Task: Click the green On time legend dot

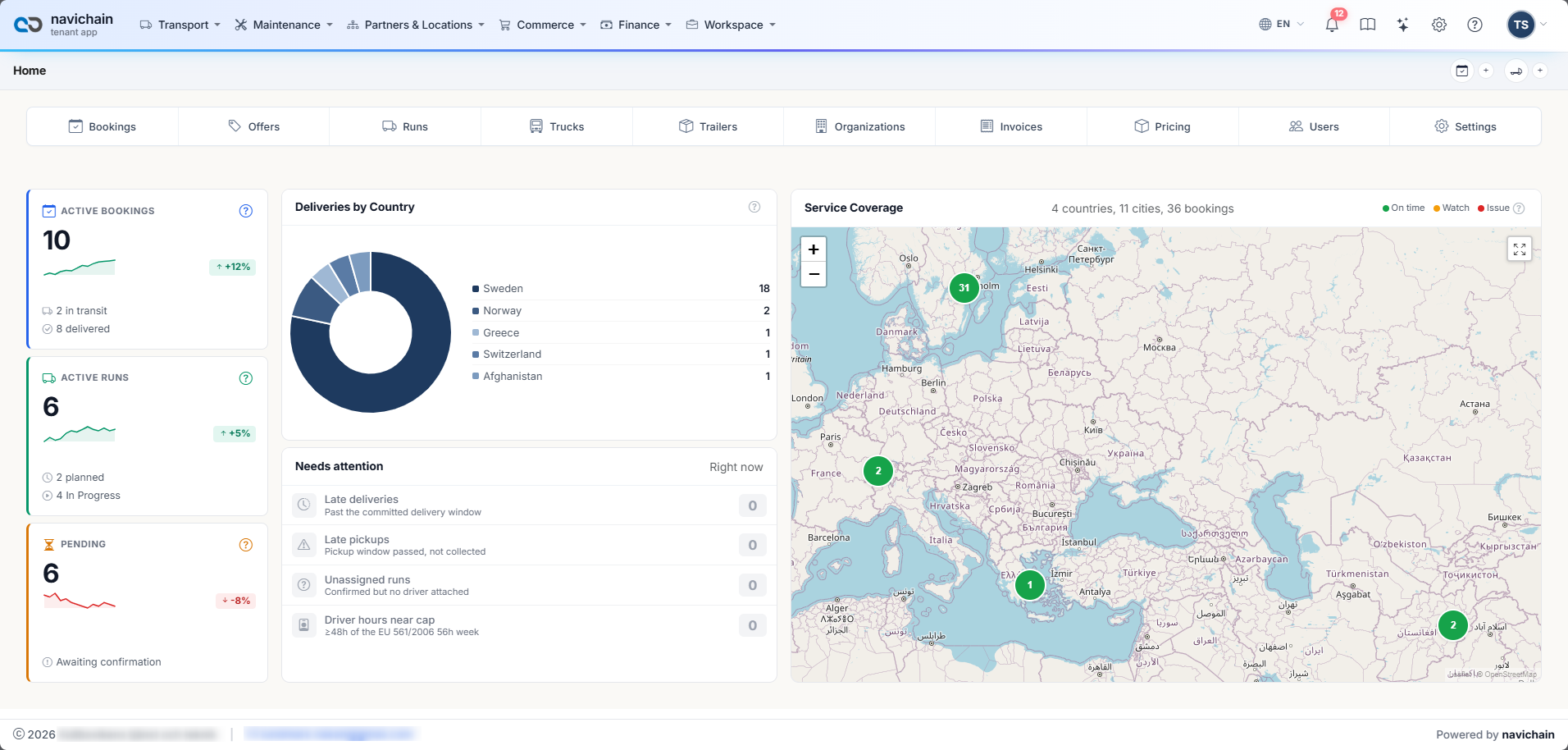Action: click(x=1386, y=208)
